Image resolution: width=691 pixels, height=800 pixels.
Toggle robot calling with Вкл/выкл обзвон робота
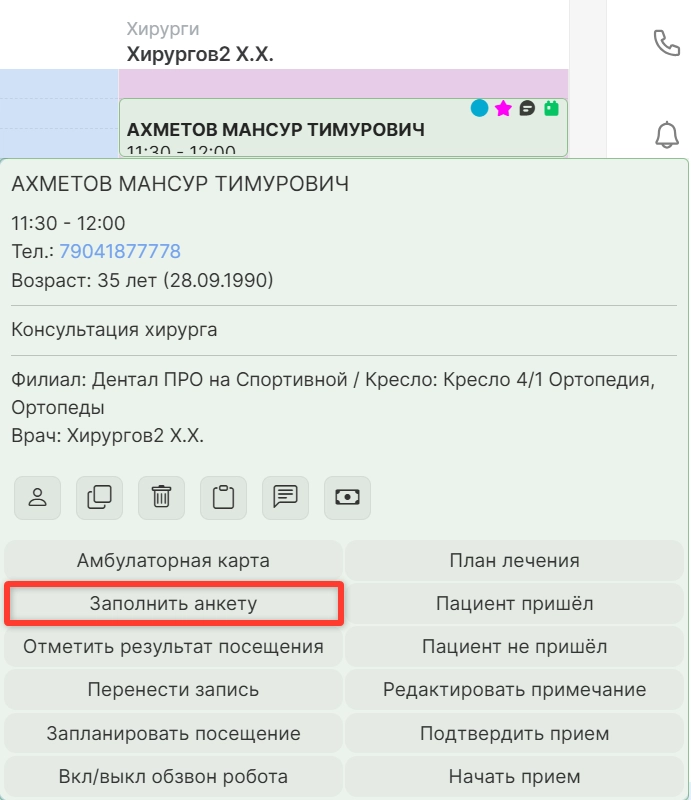click(x=174, y=776)
